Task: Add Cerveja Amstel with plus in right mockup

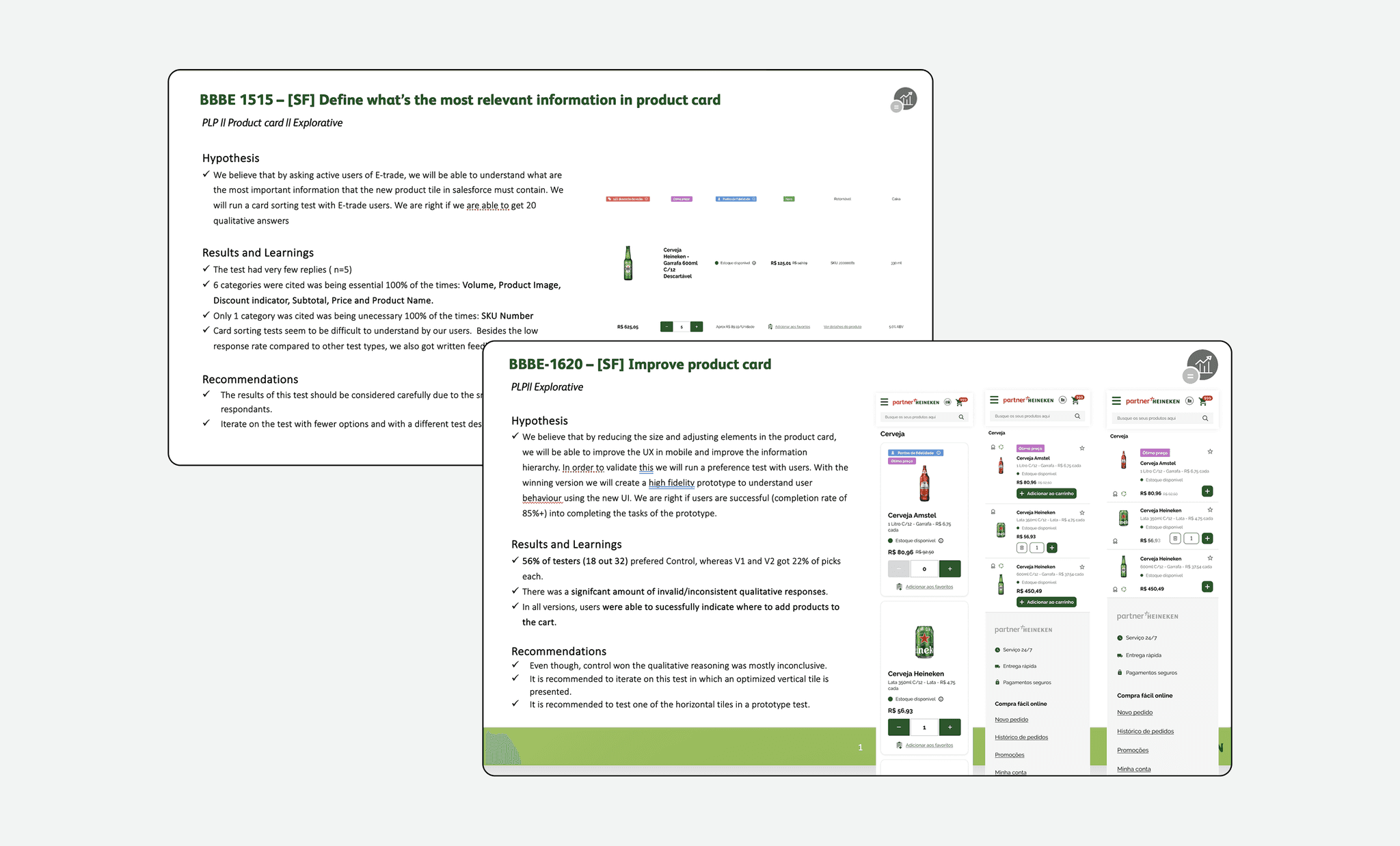Action: (x=1207, y=491)
